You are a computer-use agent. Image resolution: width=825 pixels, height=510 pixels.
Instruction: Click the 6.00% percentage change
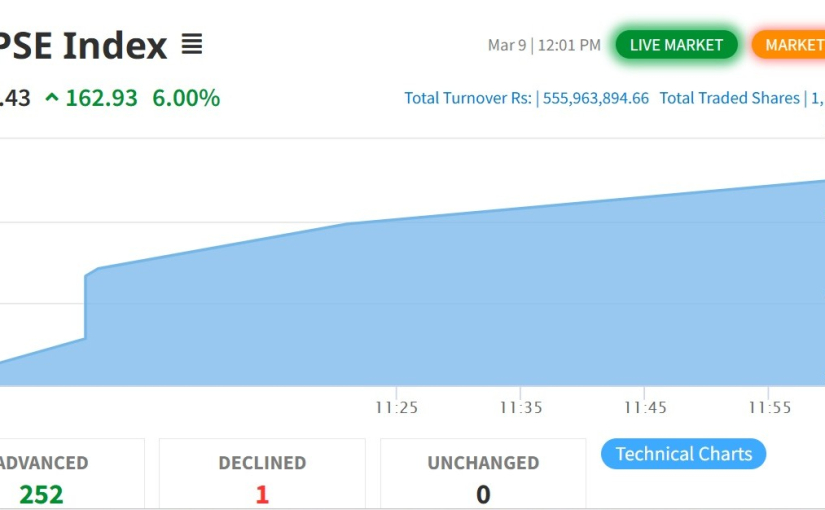186,98
